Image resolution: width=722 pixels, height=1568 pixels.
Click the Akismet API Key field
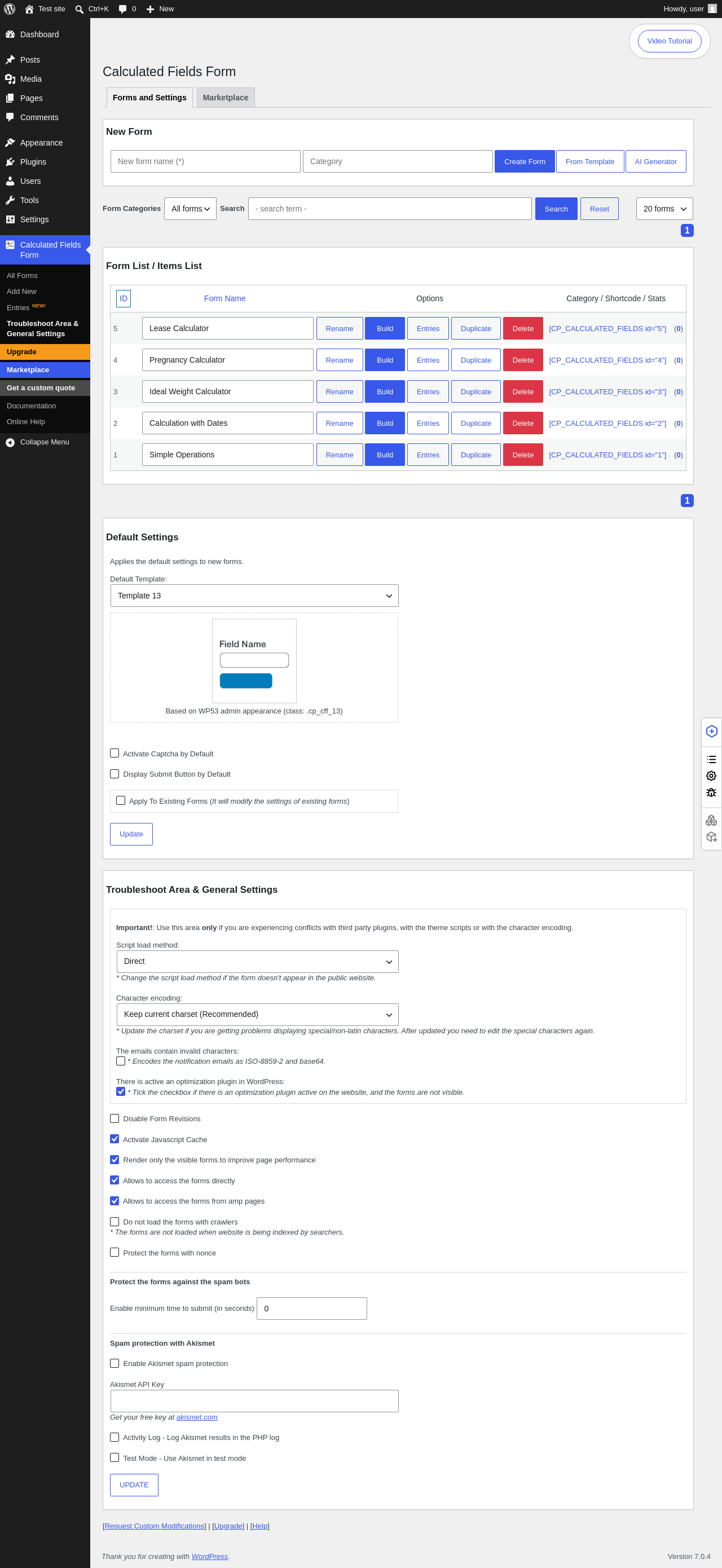pyautogui.click(x=254, y=1400)
